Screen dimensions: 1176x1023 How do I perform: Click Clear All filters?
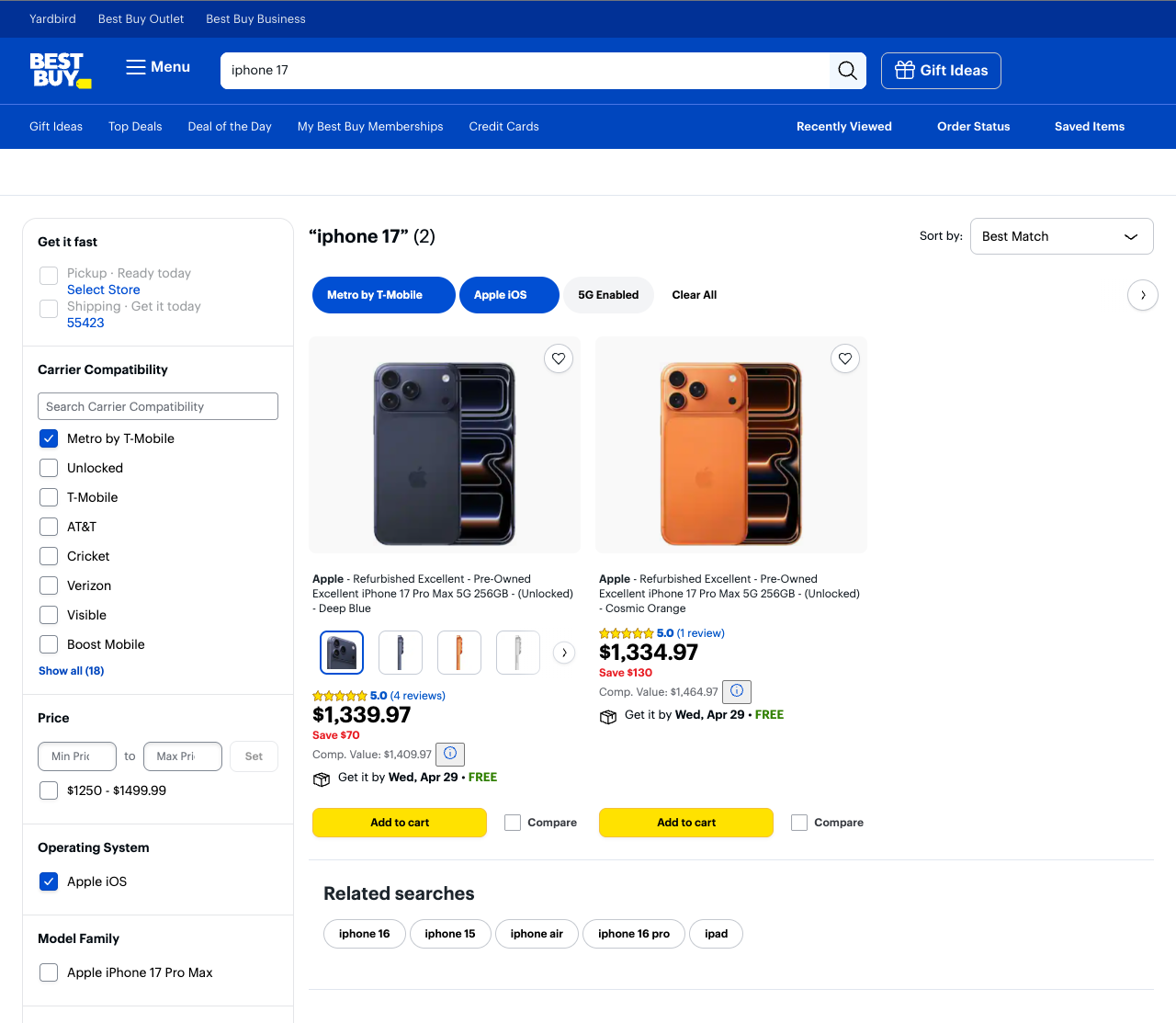tap(695, 295)
